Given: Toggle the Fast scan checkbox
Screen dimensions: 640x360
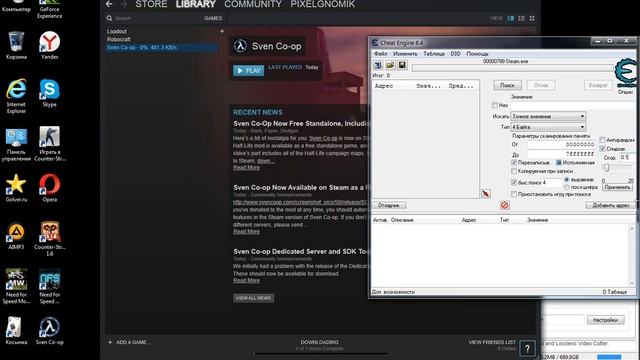Looking at the screenshot, I should [514, 182].
